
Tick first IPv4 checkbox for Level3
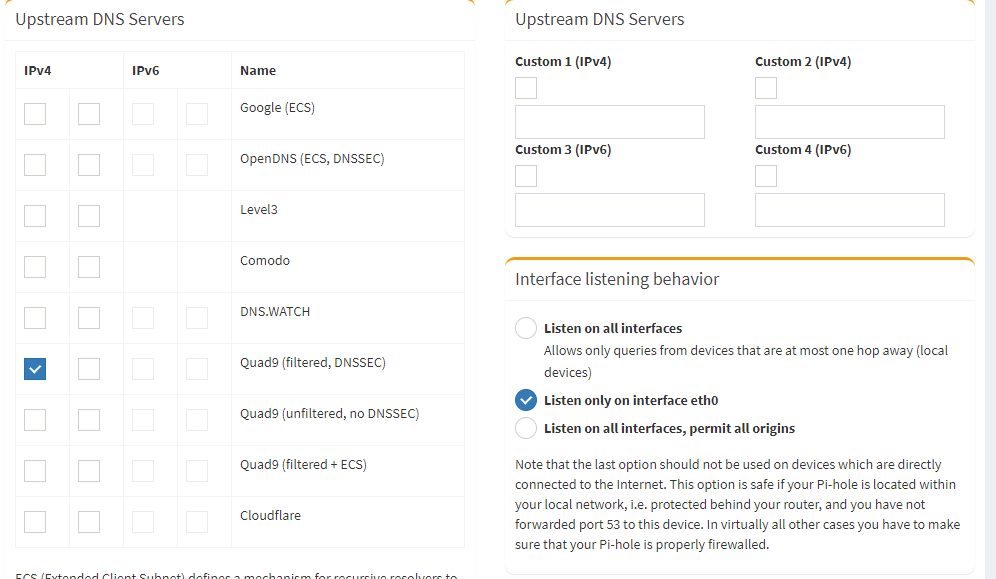point(35,216)
